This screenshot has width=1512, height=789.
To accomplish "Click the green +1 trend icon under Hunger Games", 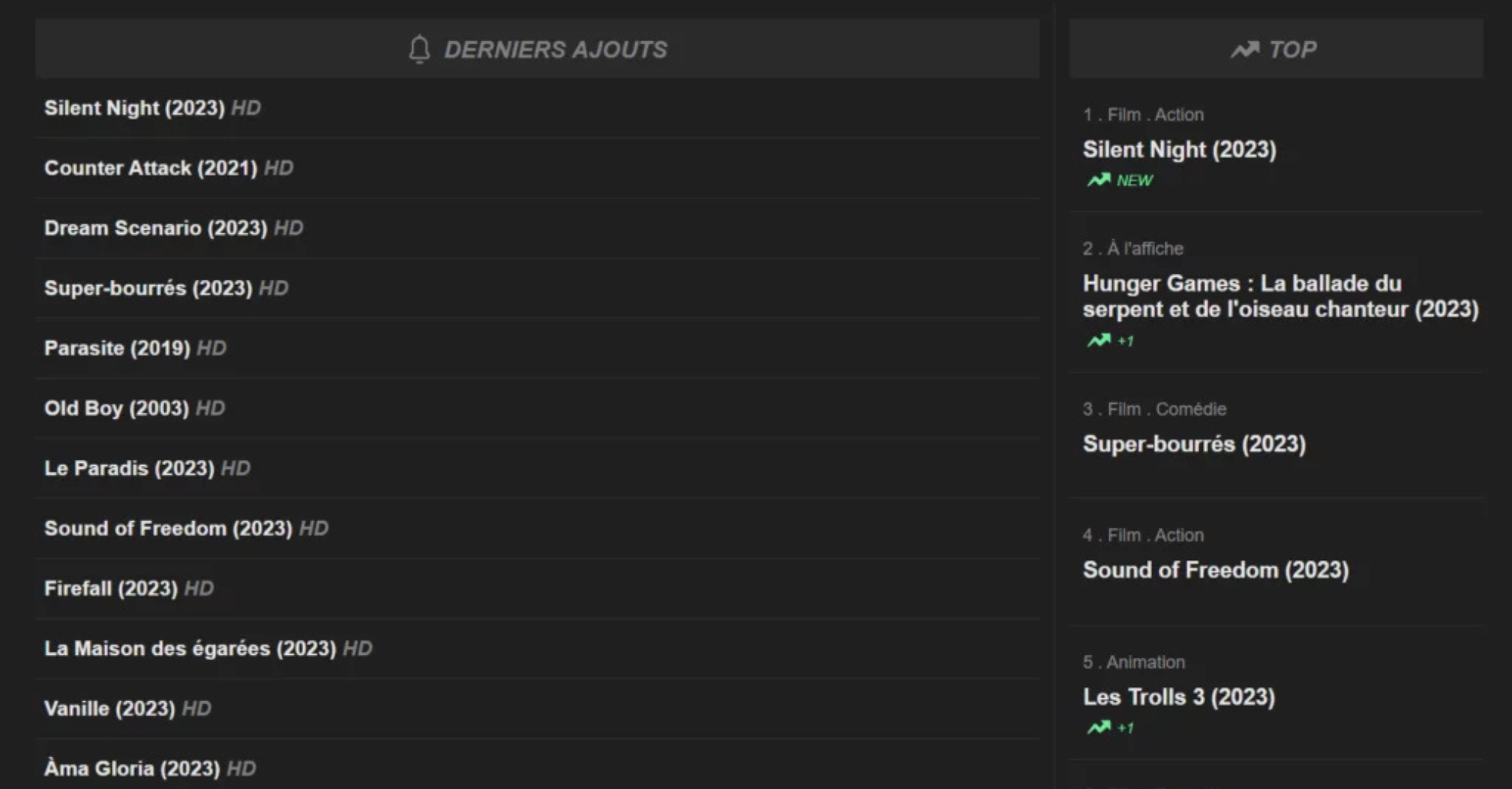I will click(x=1099, y=340).
